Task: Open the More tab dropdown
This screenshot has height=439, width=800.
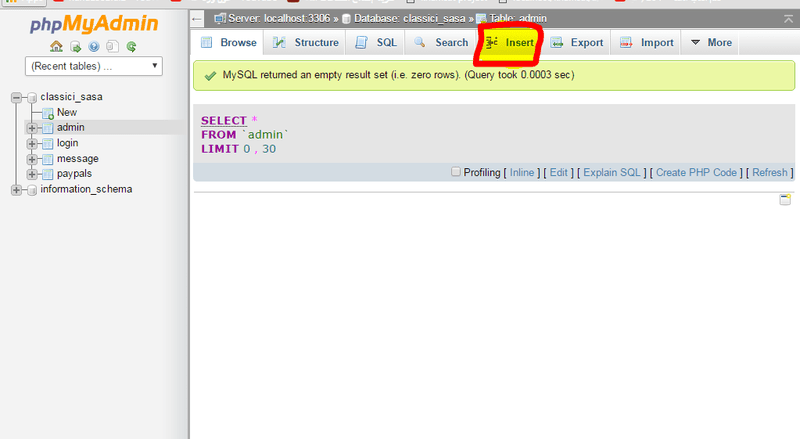Action: click(x=711, y=42)
